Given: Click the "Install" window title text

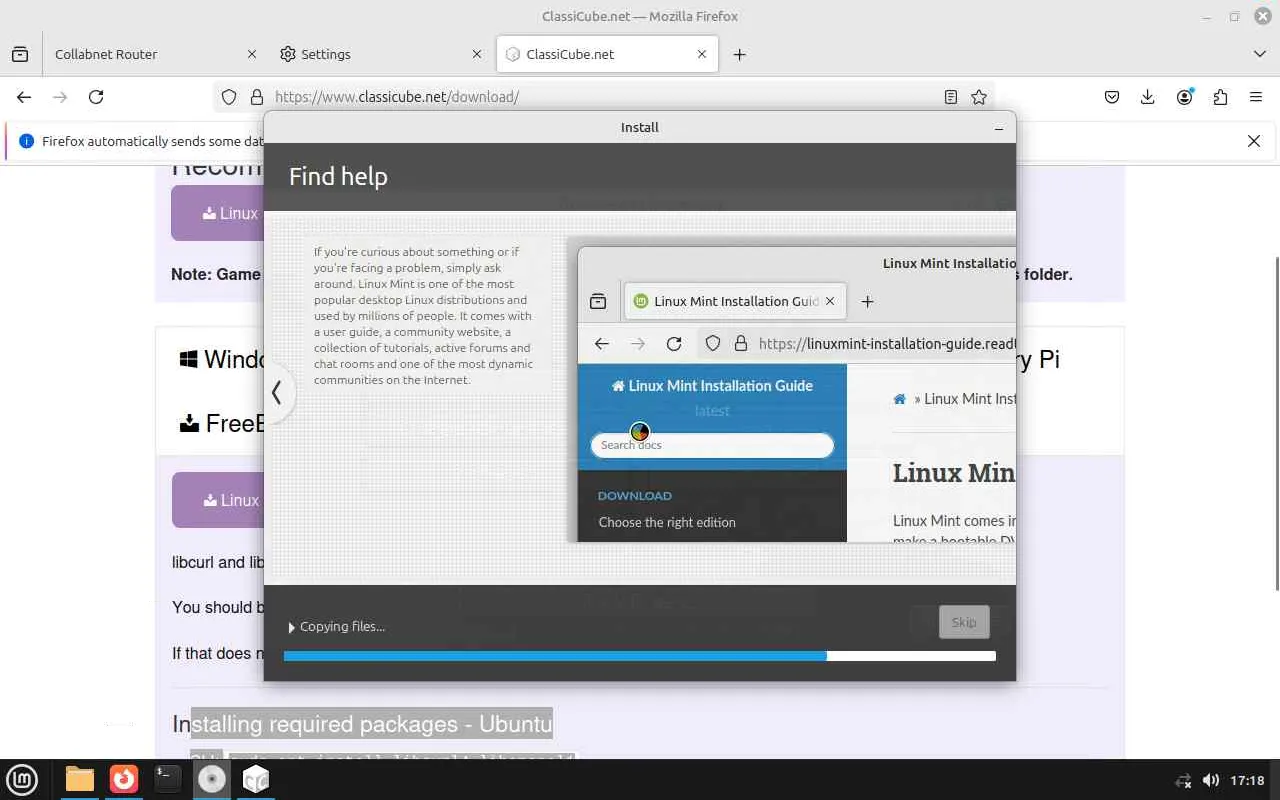Looking at the screenshot, I should coord(640,128).
